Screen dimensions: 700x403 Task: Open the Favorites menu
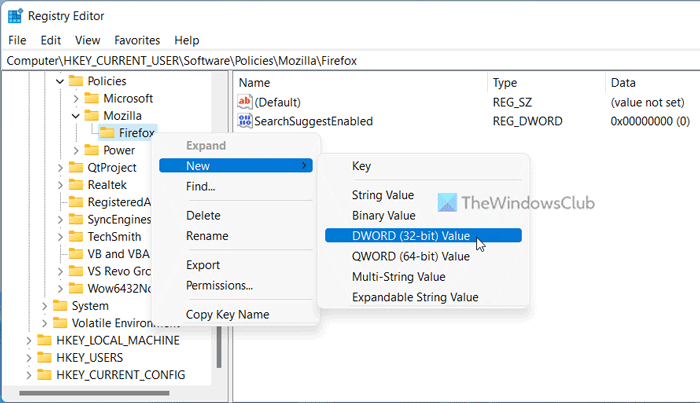(137, 40)
